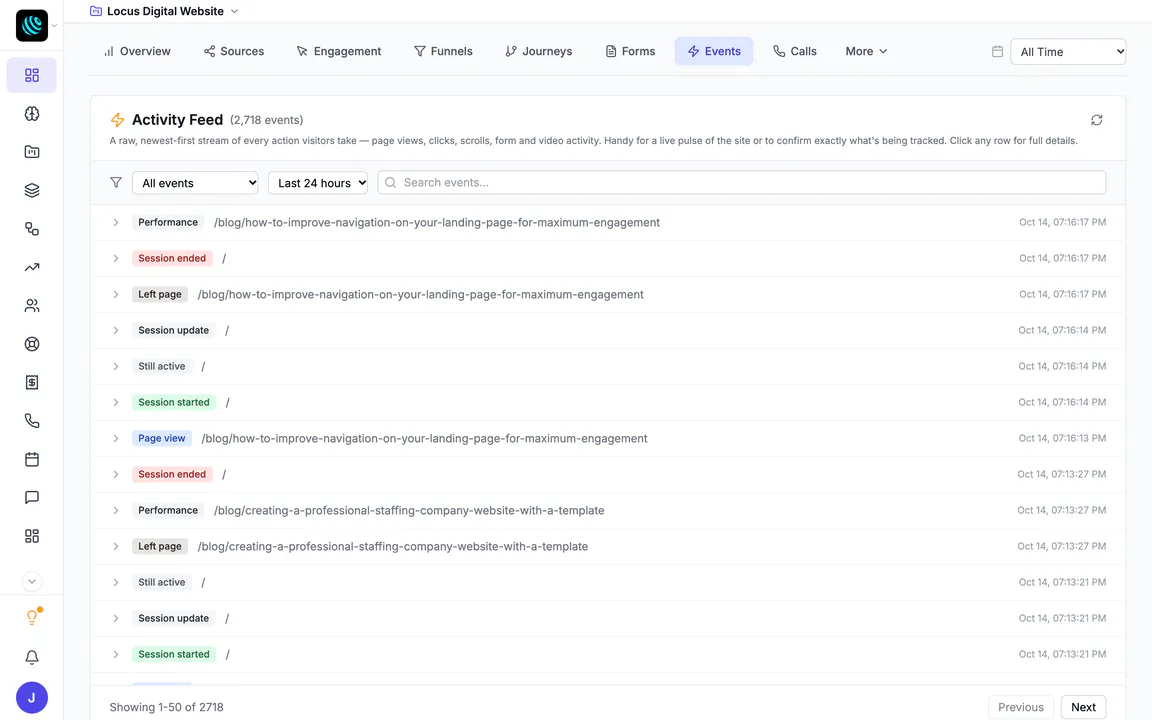Go to the Next page of events
Image resolution: width=1152 pixels, height=720 pixels.
pyautogui.click(x=1083, y=707)
